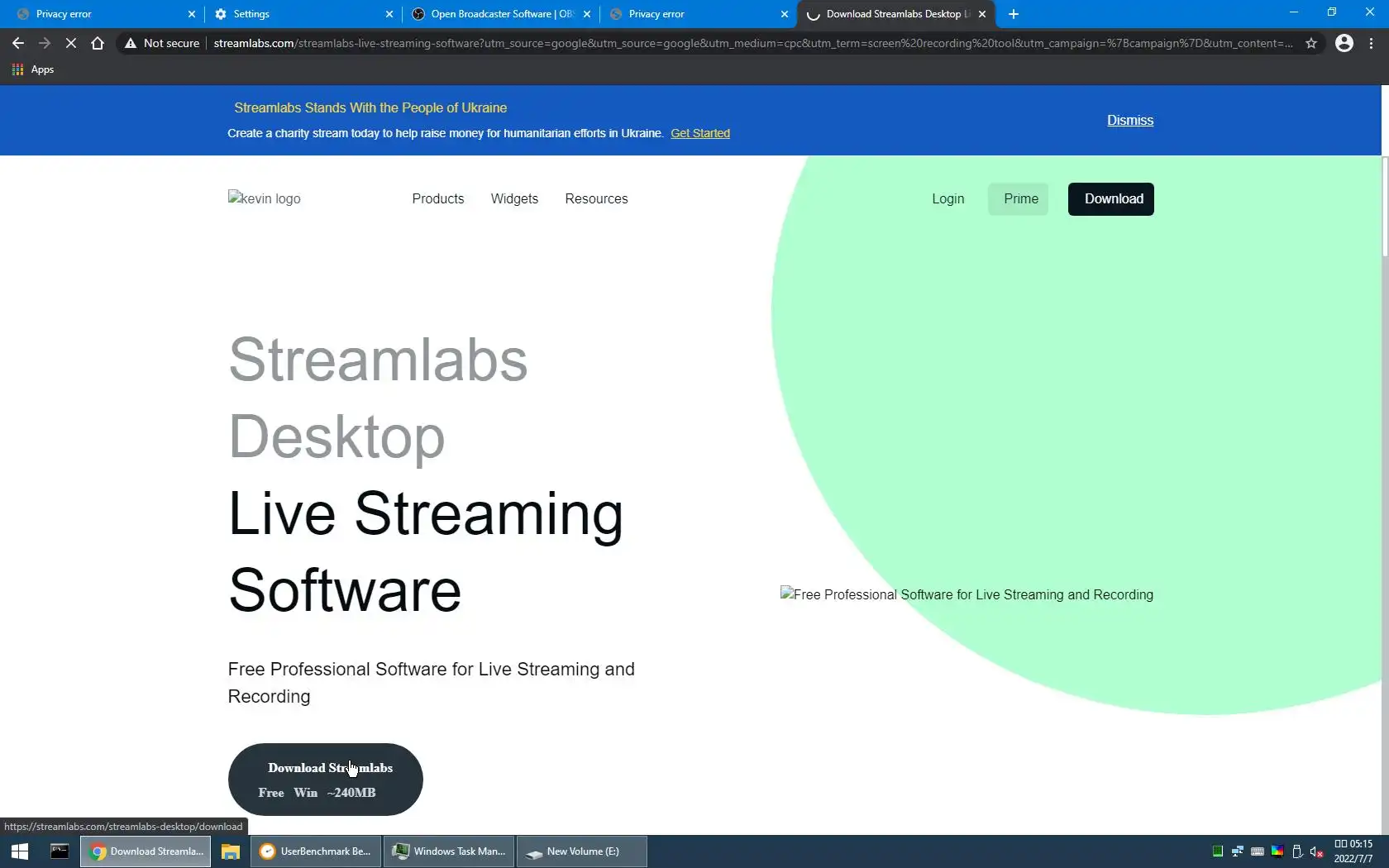The height and width of the screenshot is (868, 1389).
Task: Click the Get Started link in banner
Action: 700,133
